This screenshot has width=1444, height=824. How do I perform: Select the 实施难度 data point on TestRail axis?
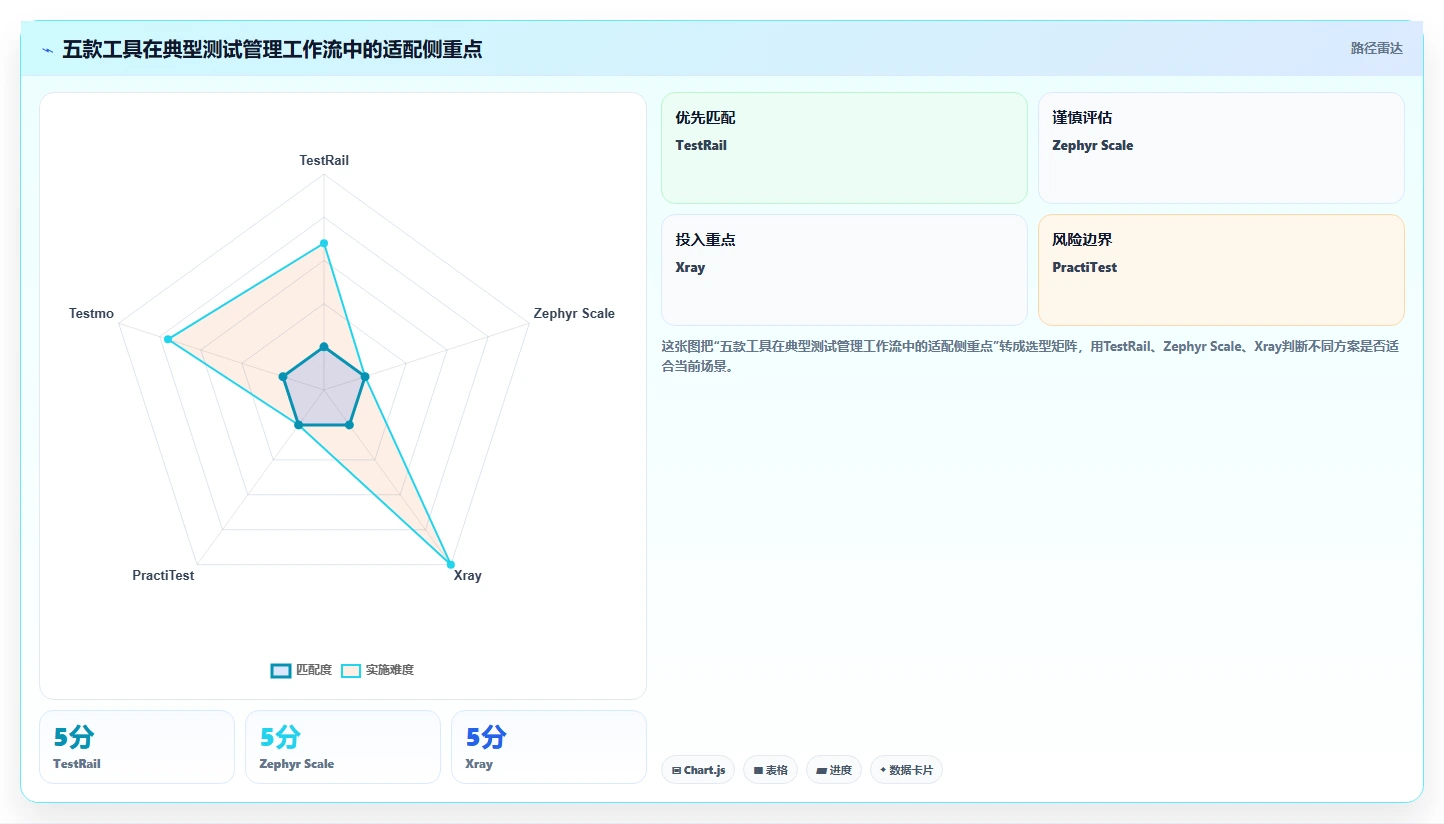pos(324,243)
